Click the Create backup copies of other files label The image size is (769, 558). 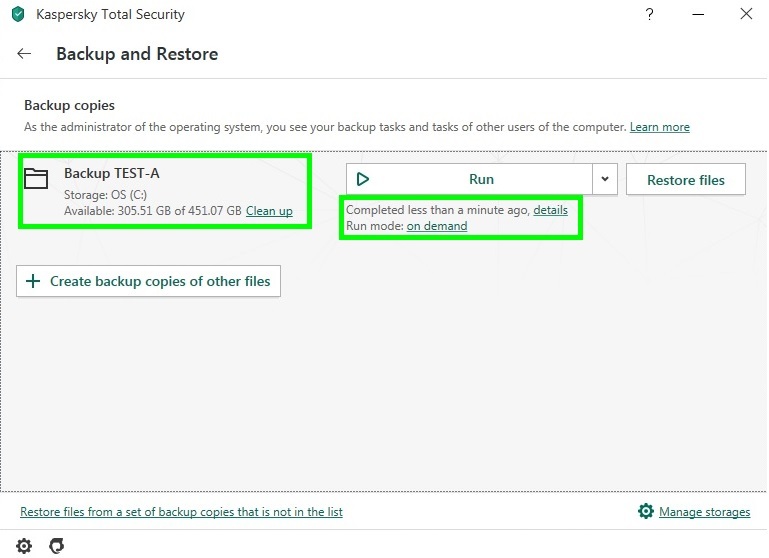tap(160, 281)
